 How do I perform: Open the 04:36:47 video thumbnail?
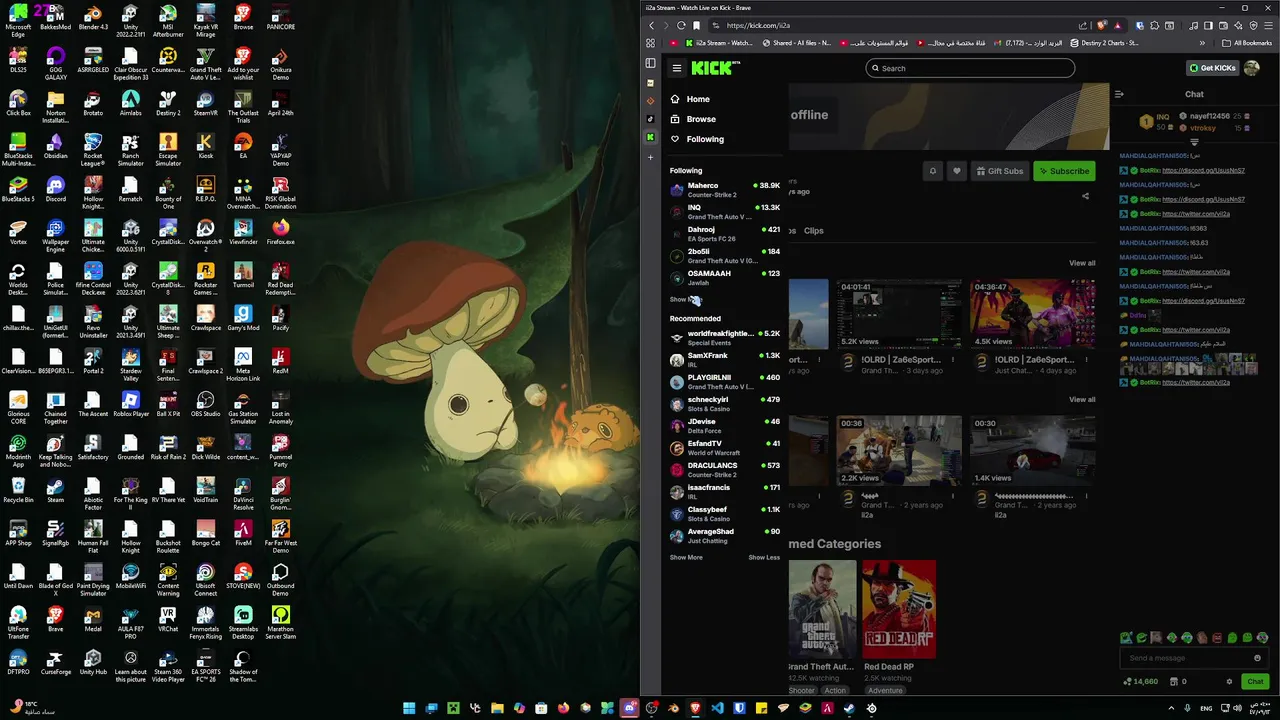(1033, 314)
